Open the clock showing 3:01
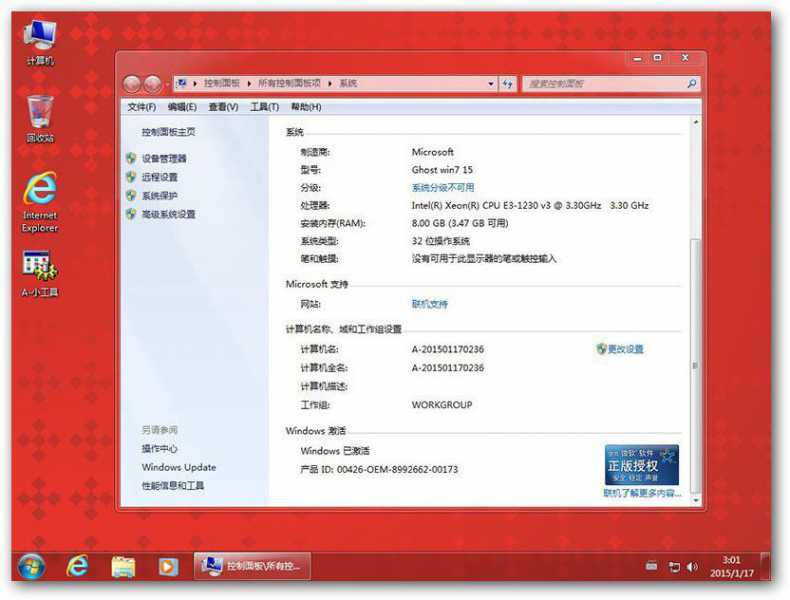Image resolution: width=790 pixels, height=600 pixels. pos(732,566)
